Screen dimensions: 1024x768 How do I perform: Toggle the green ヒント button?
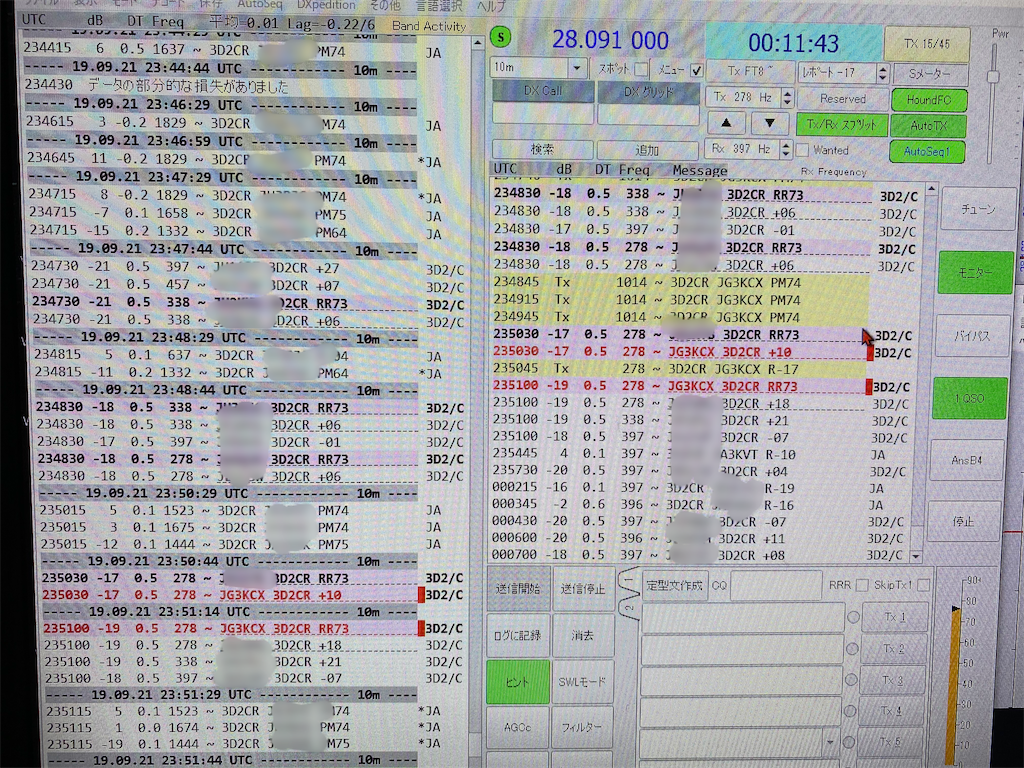pyautogui.click(x=517, y=682)
